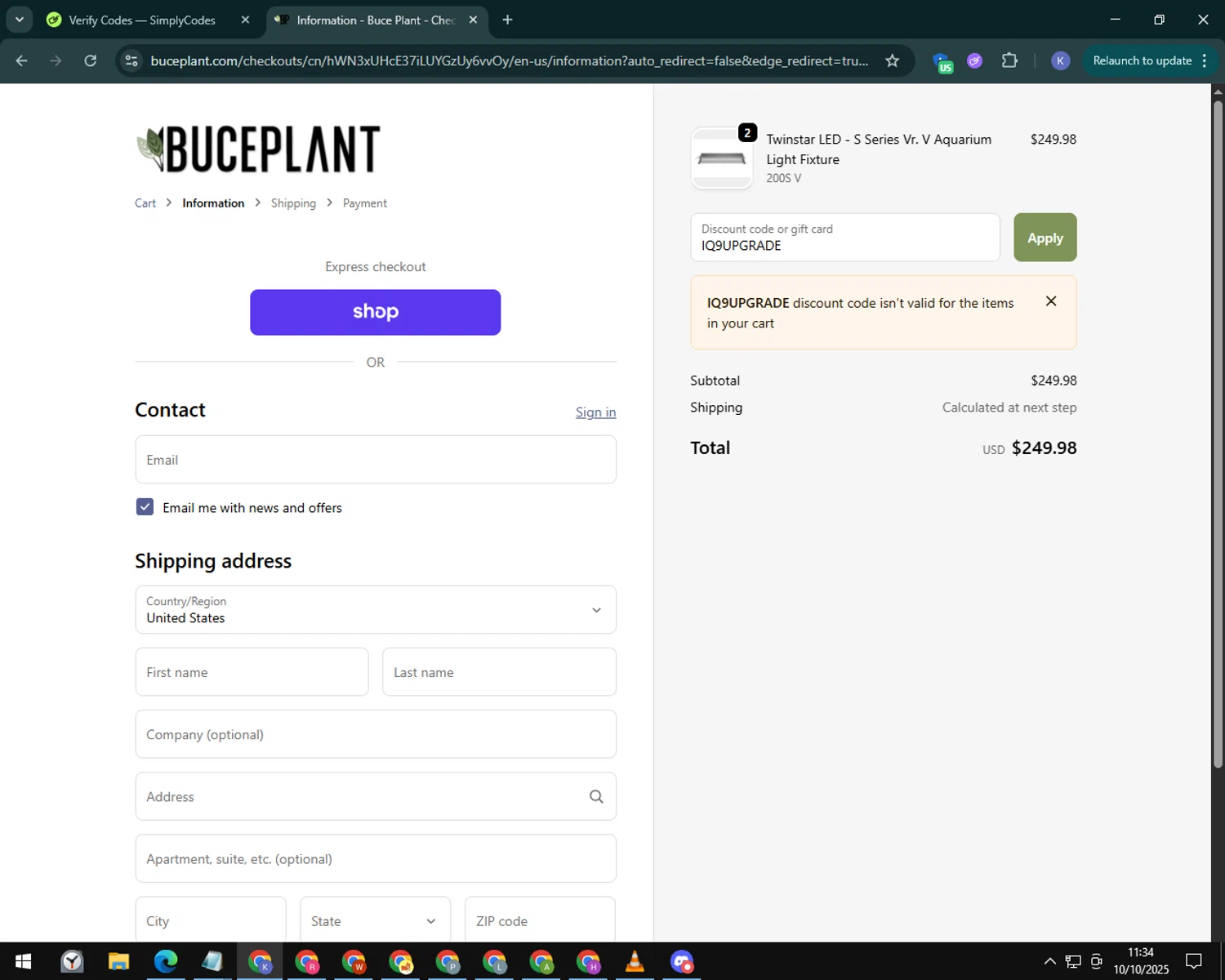Open VLC media player from the taskbar
Screen dimensions: 1225x980
point(635,961)
